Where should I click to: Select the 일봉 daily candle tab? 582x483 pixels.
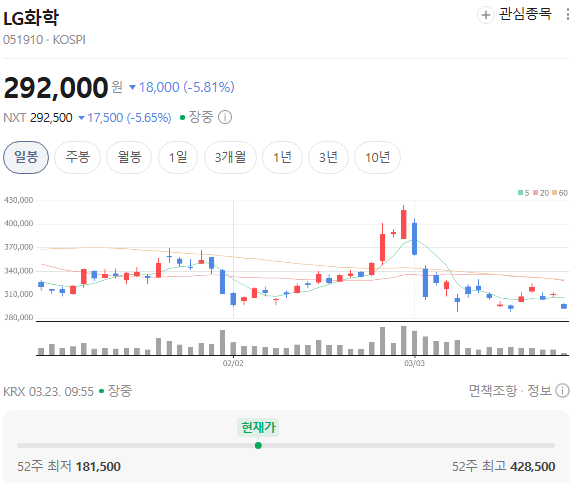point(26,157)
